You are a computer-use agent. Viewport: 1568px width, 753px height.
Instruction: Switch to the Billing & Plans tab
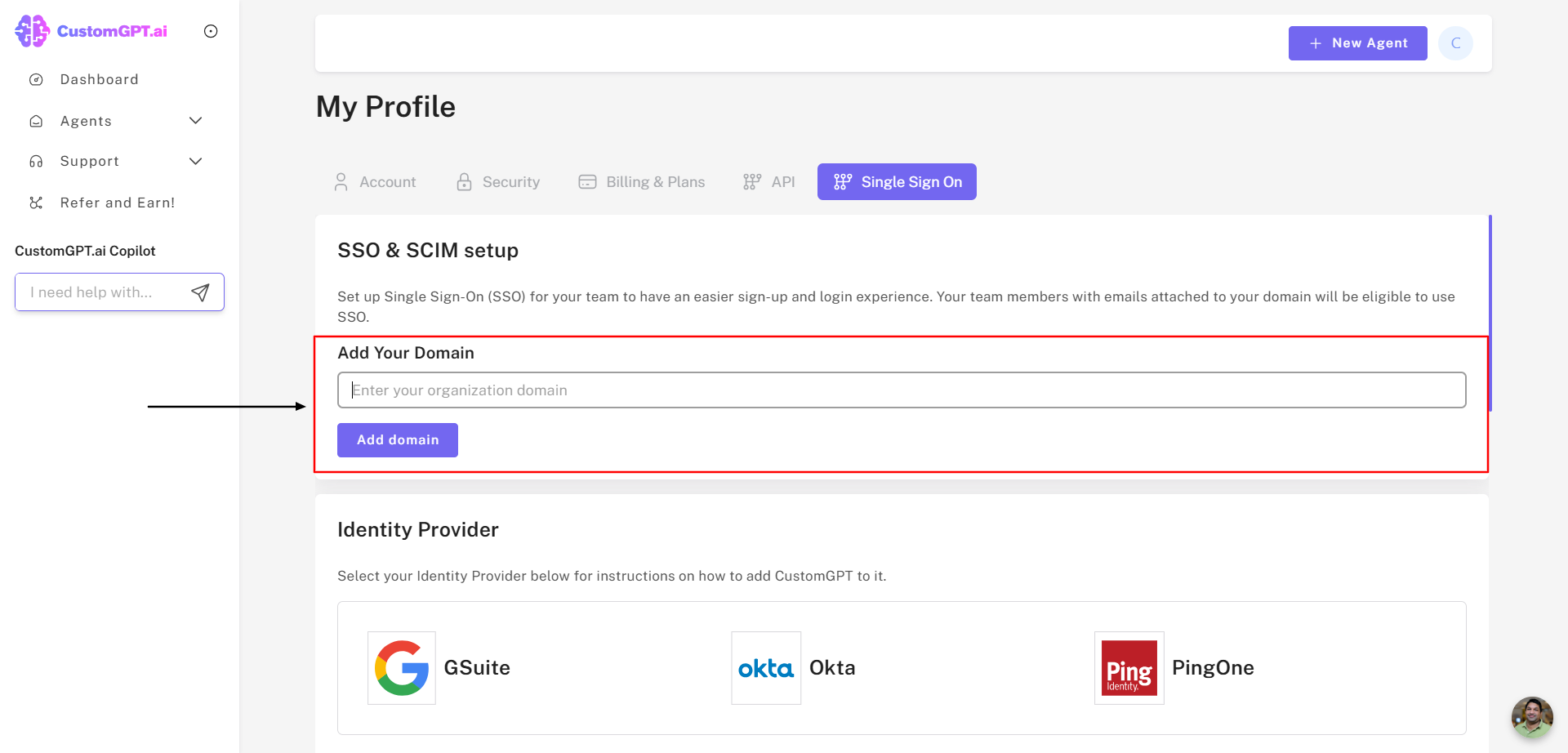(x=642, y=182)
